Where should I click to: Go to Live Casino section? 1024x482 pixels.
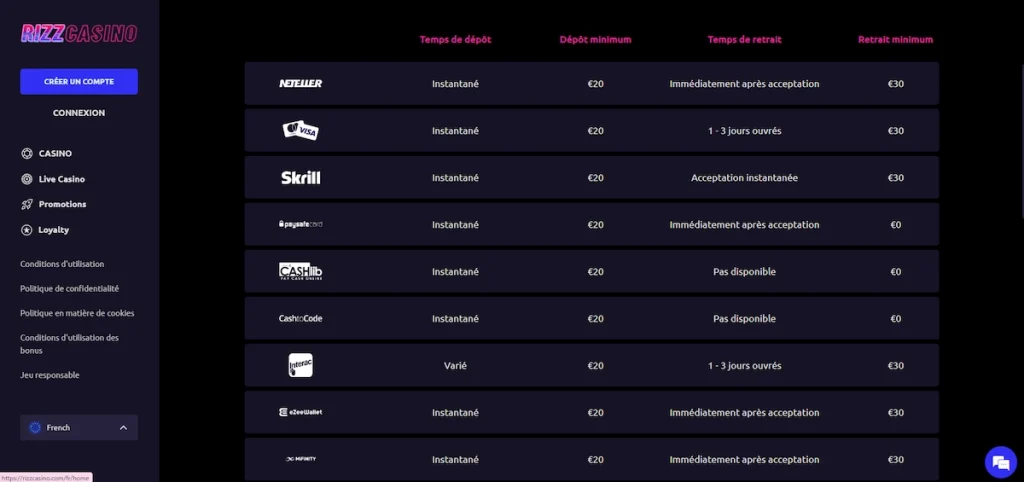[x=61, y=179]
